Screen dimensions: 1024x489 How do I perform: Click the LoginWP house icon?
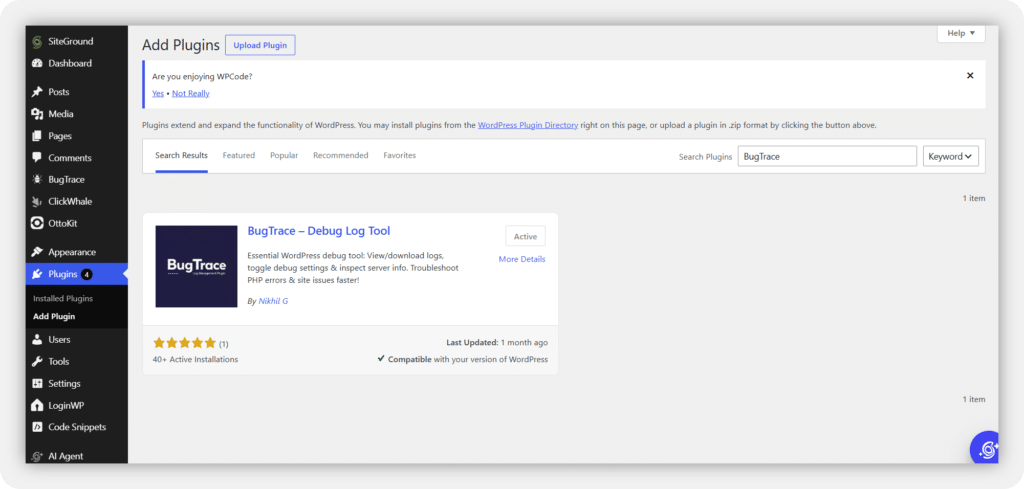click(x=37, y=405)
